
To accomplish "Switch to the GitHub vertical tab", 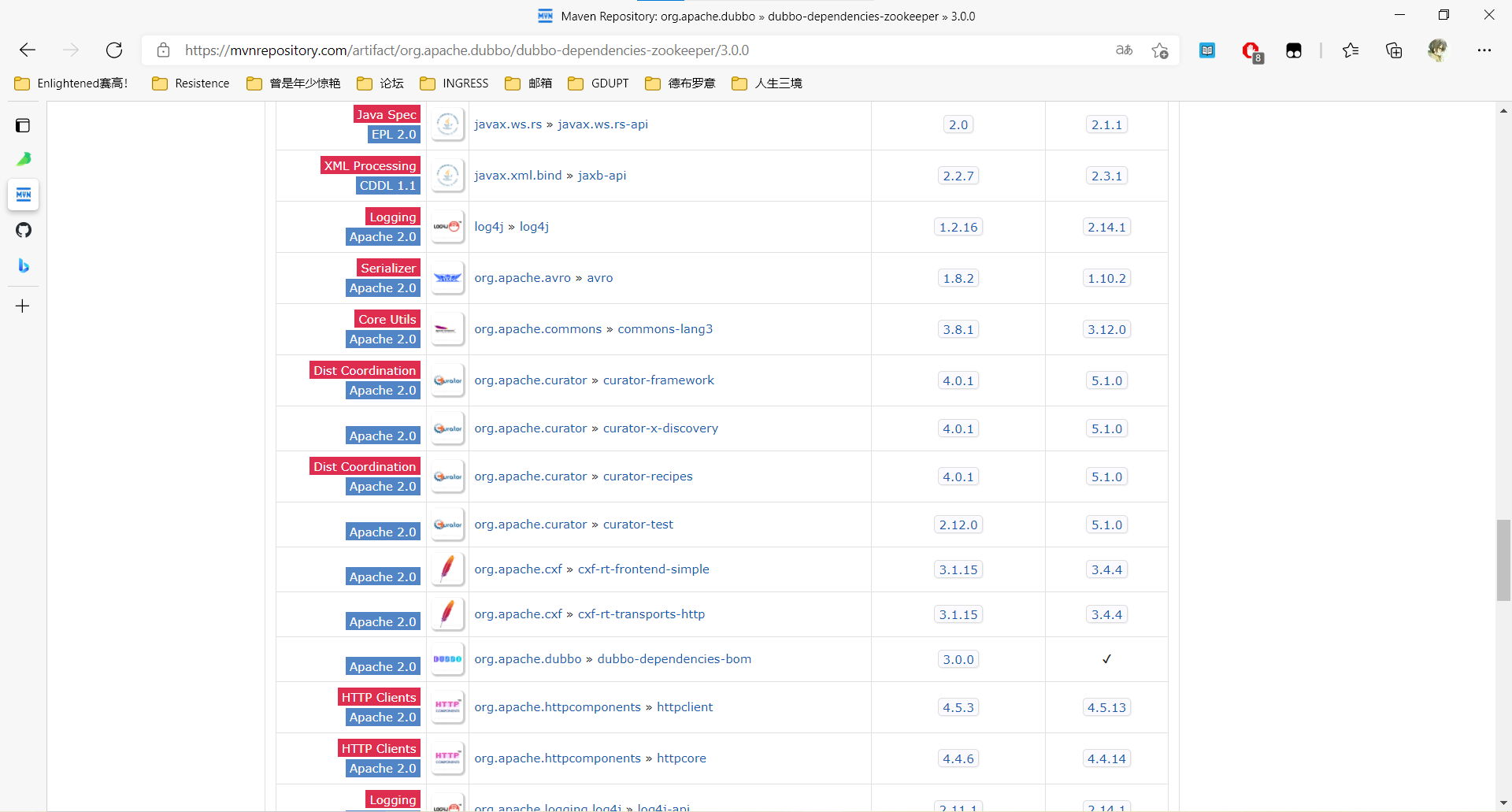I will pyautogui.click(x=24, y=230).
